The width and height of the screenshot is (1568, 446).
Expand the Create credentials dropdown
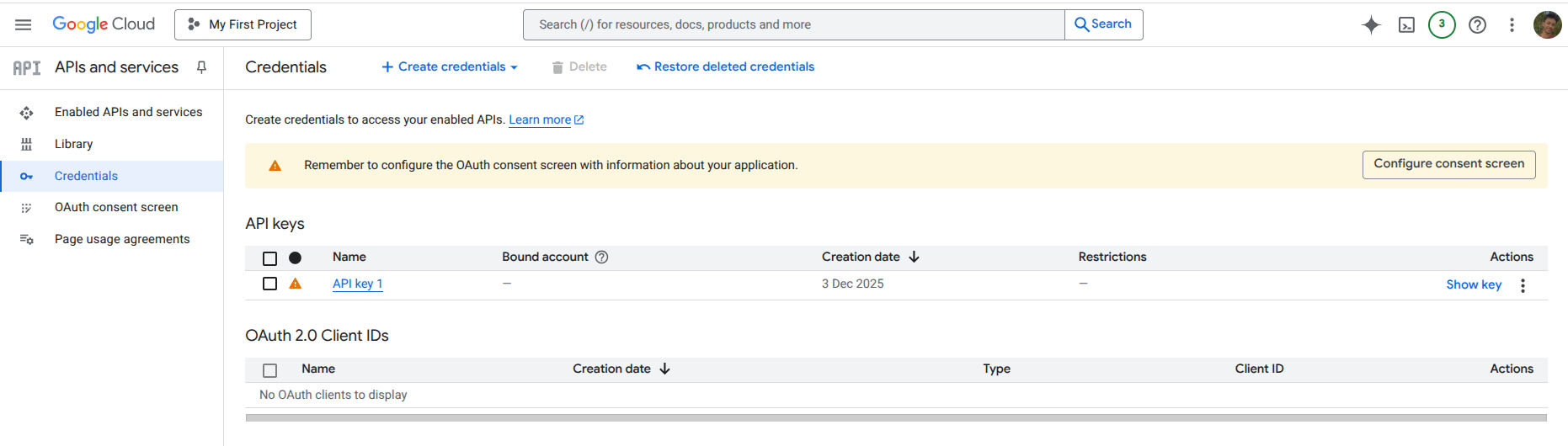coord(450,66)
